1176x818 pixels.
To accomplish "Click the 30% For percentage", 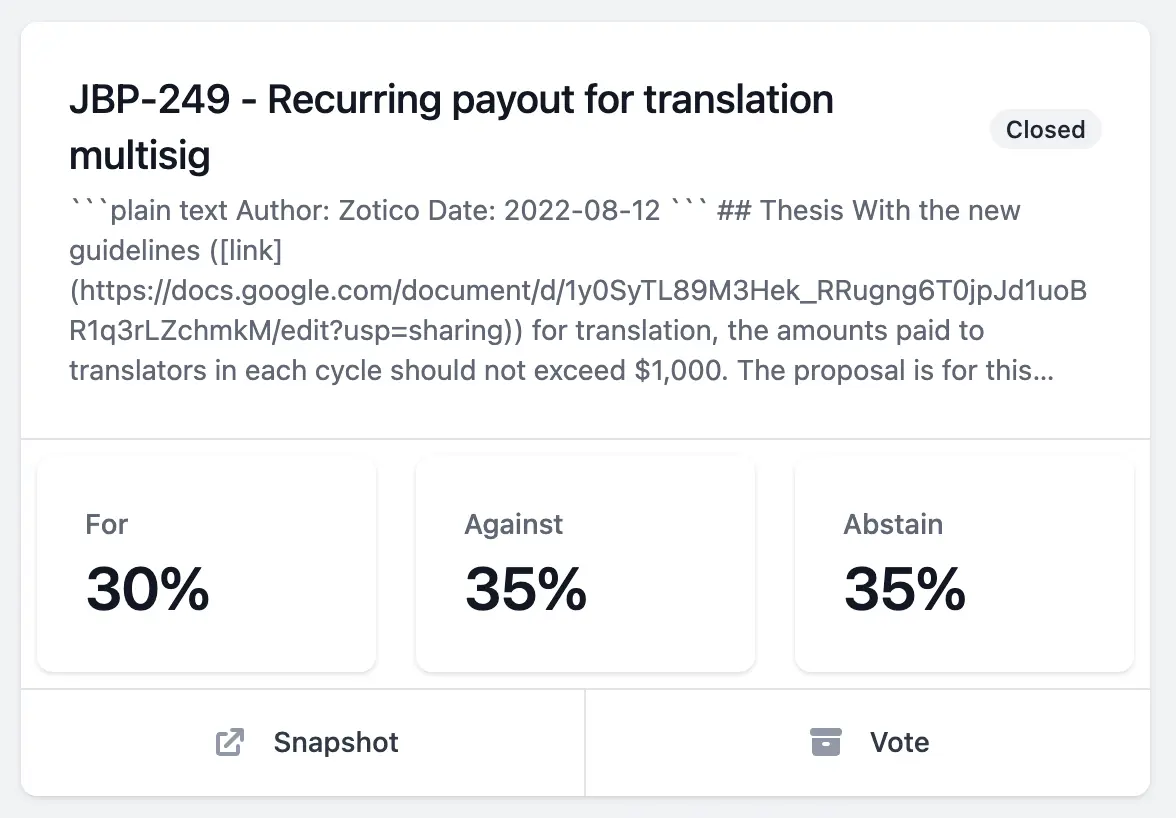I will (x=148, y=589).
